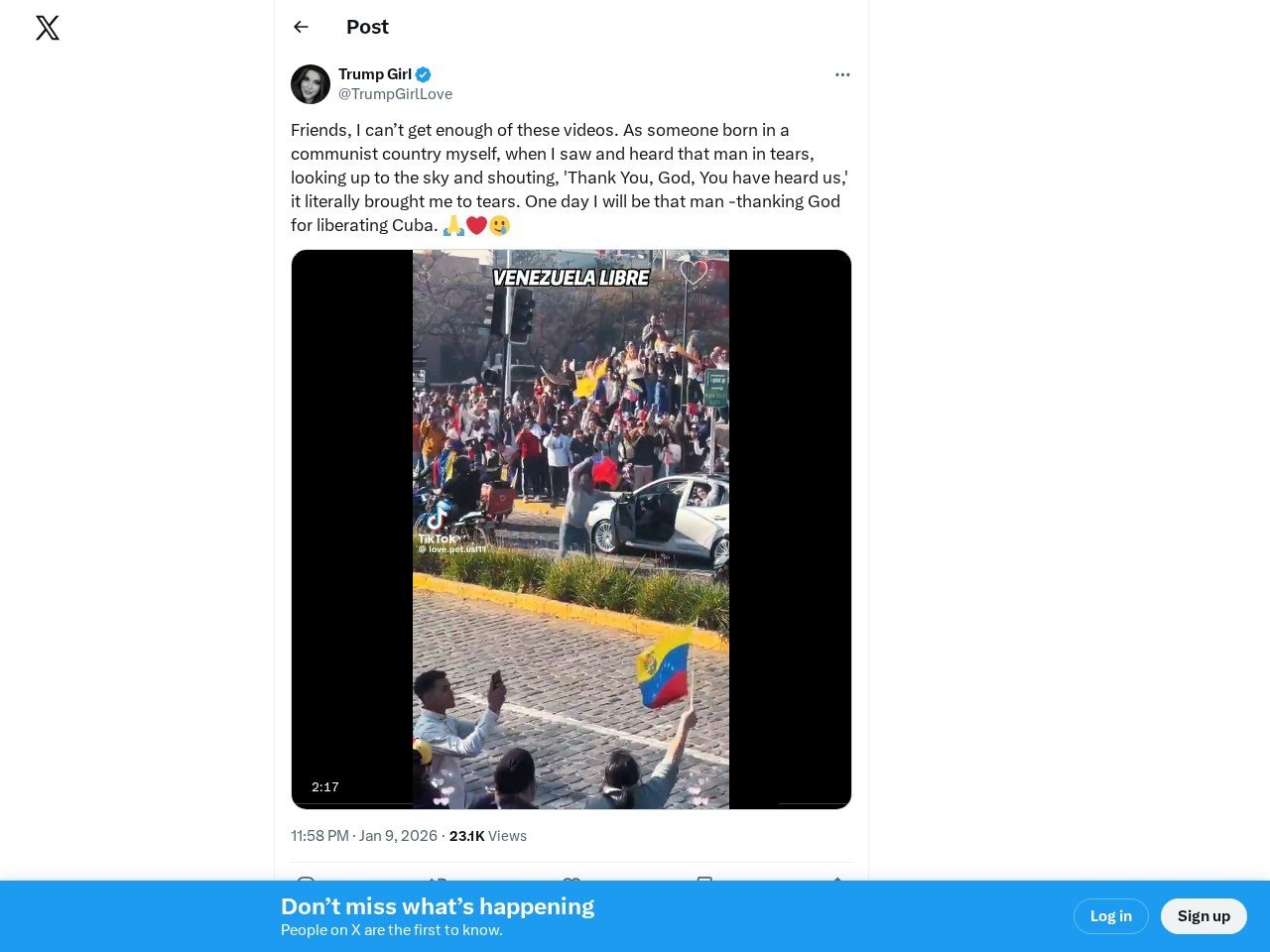Viewport: 1270px width, 952px height.
Task: Click the 'VENEZUELA LIBRE' caption on video
Action: tap(571, 278)
